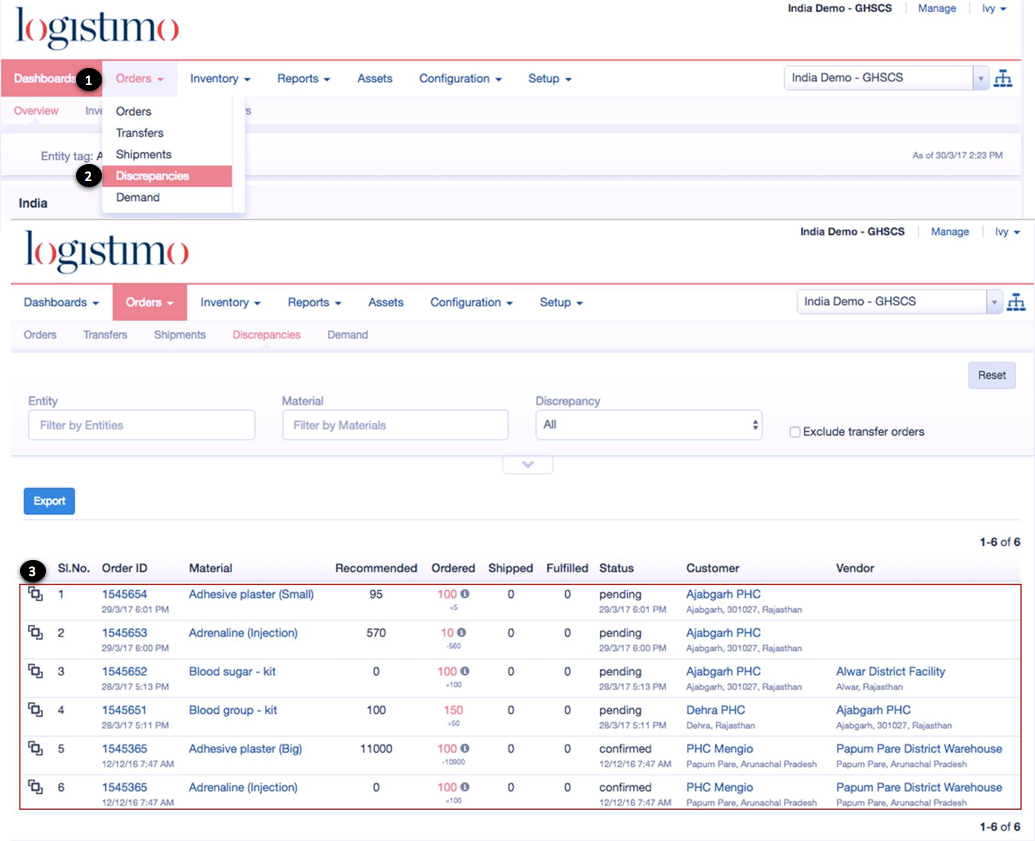Screen dimensions: 1035x841
Task: Expand the filter panel chevron
Action: pyautogui.click(x=527, y=464)
